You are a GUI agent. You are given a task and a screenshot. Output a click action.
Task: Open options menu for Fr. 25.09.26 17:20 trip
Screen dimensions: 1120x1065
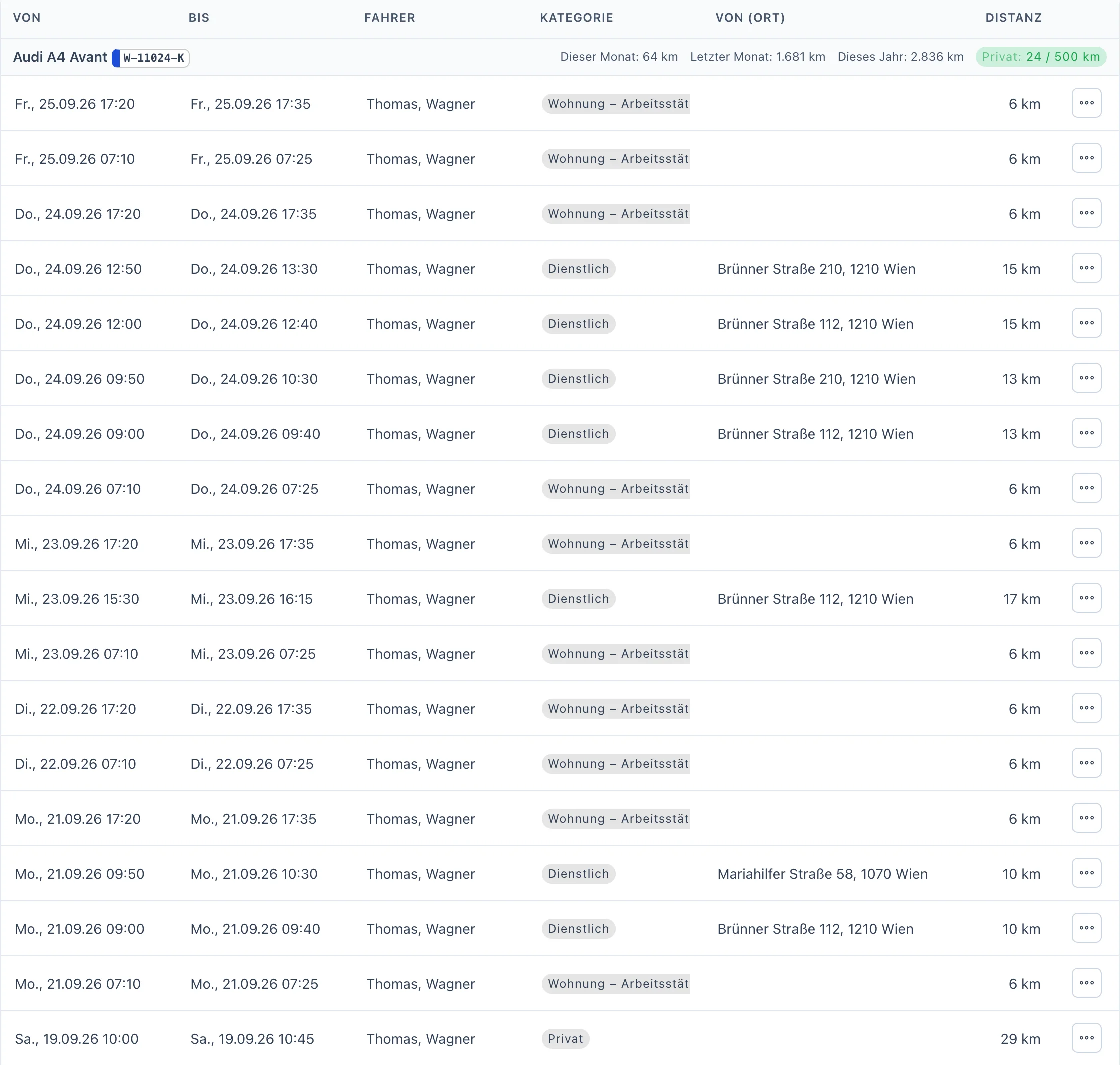(1086, 103)
